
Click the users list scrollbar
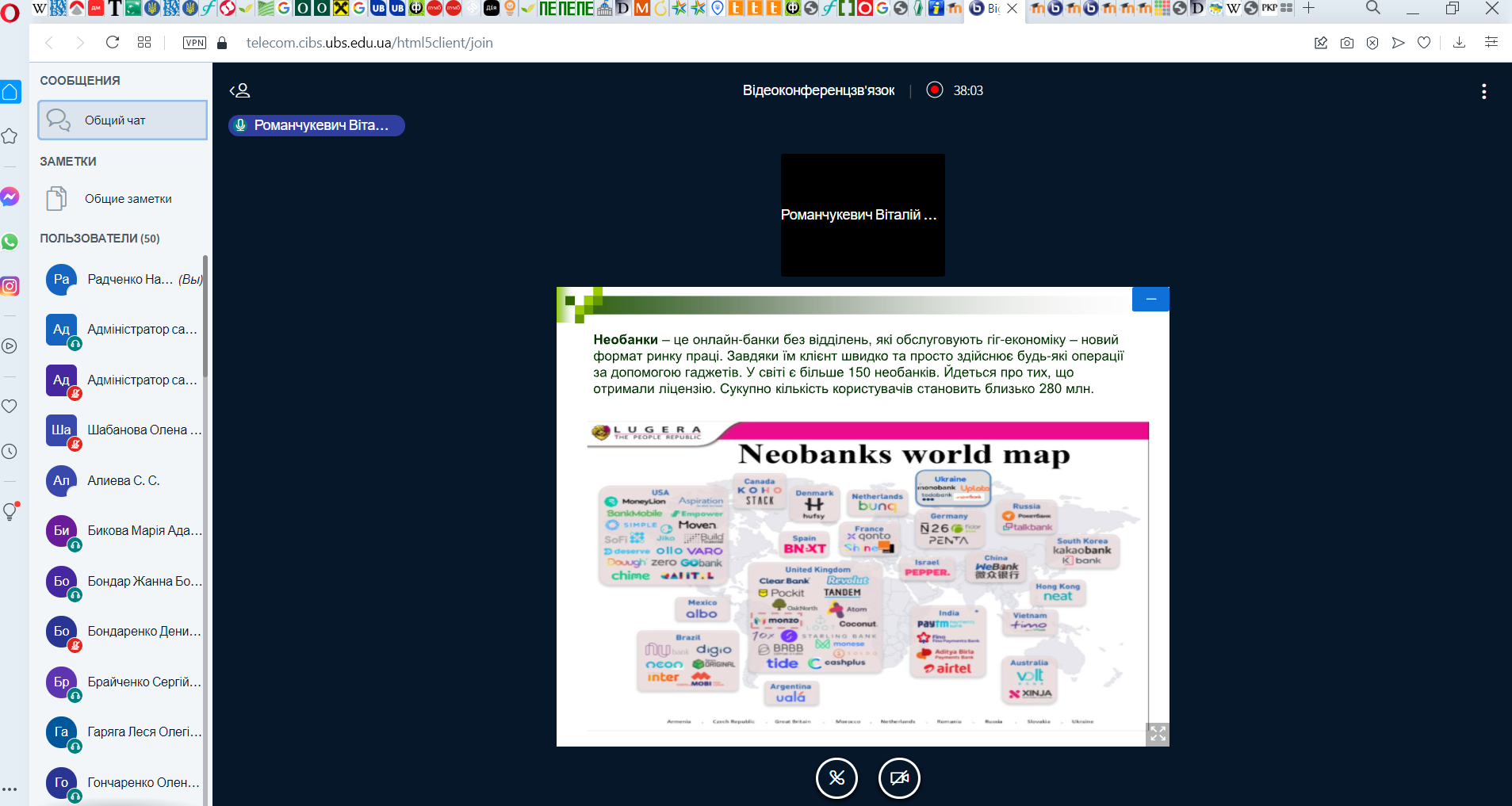coord(205,317)
